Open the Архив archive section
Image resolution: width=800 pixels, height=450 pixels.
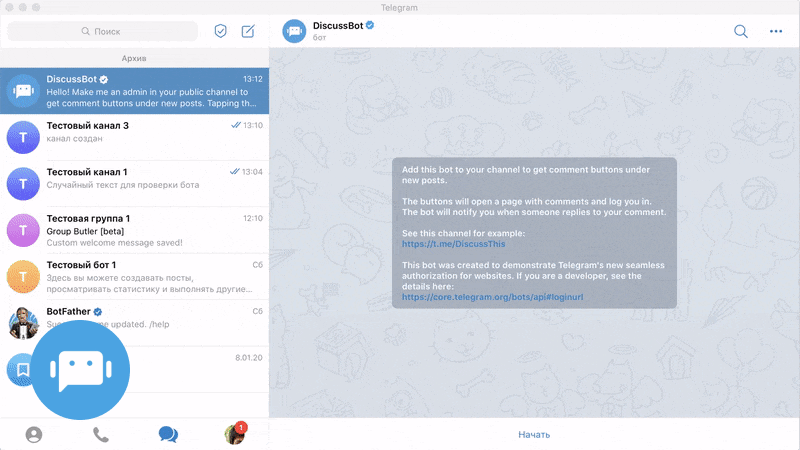tap(134, 58)
